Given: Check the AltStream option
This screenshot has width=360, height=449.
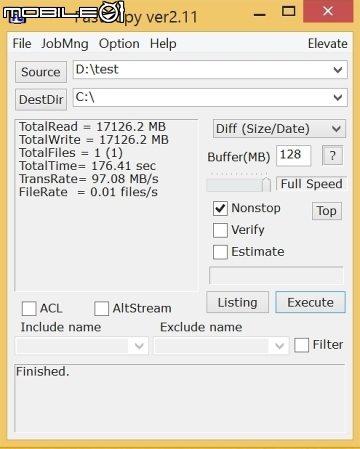Looking at the screenshot, I should 101,308.
